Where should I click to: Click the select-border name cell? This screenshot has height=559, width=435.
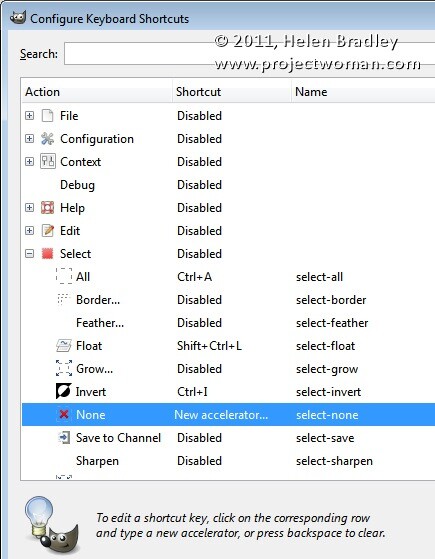(331, 299)
